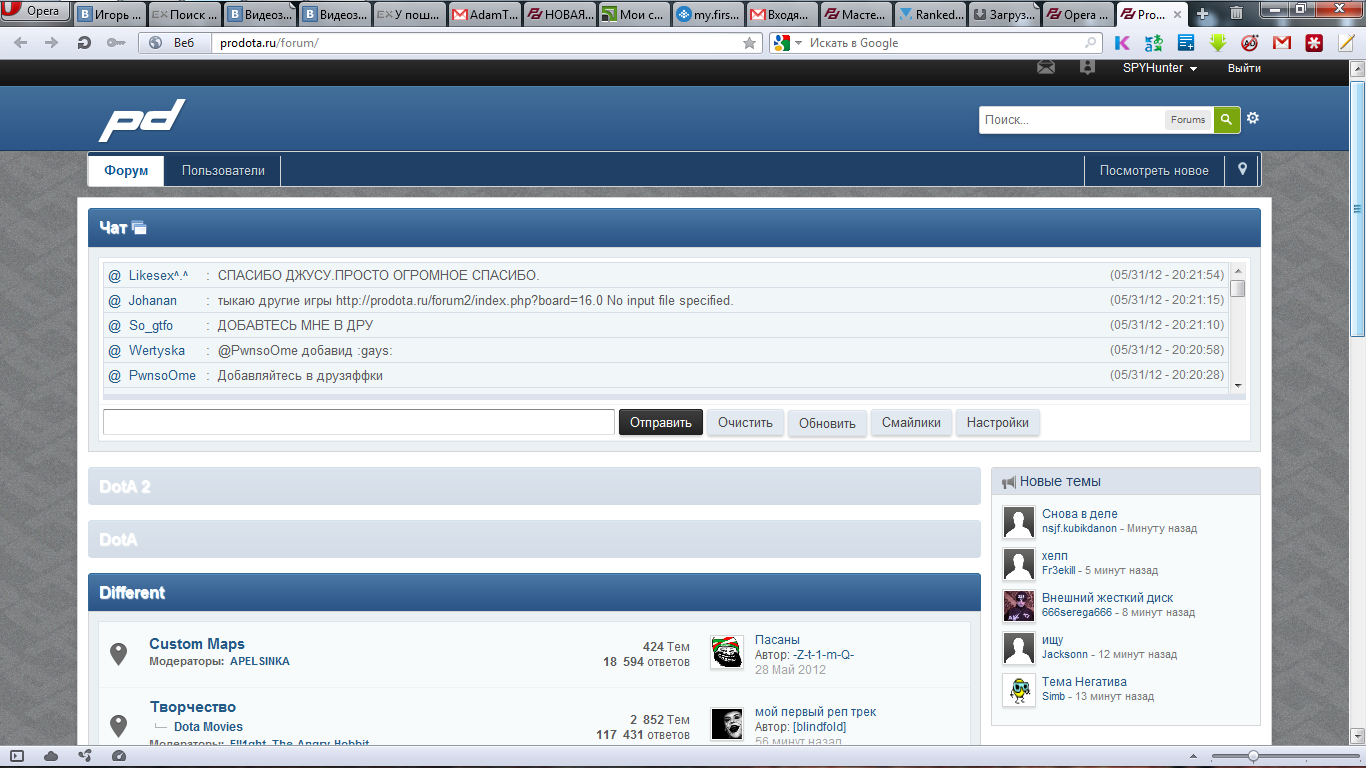Switch to the my.firs... tab
Viewport: 1366px width, 768px height.
pos(708,15)
